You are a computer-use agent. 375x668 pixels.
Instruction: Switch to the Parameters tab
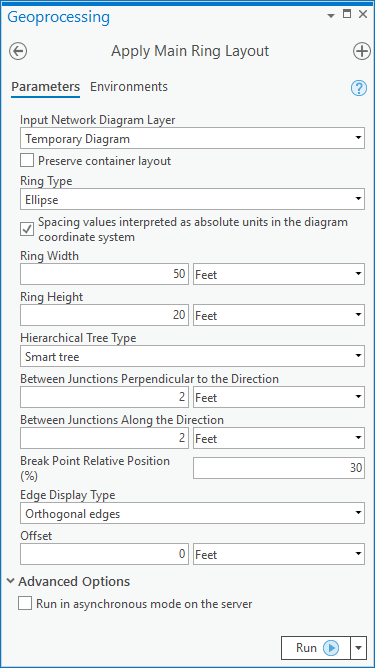(x=46, y=87)
